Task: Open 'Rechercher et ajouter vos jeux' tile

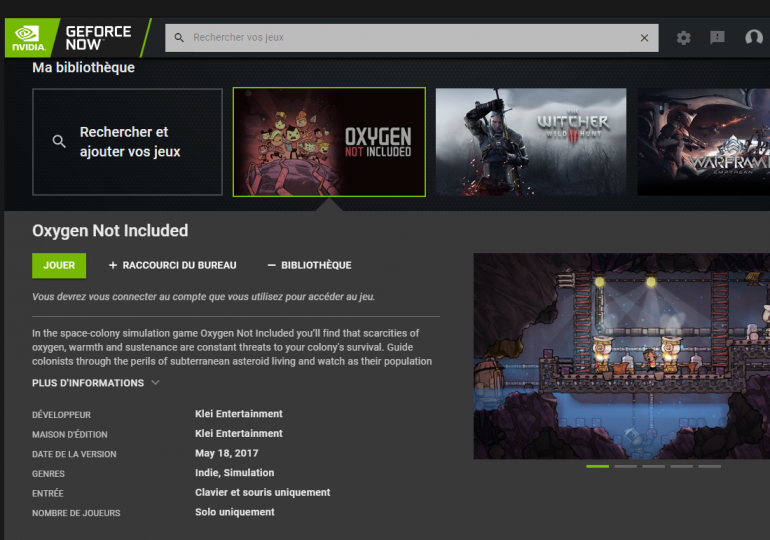Action: point(127,142)
